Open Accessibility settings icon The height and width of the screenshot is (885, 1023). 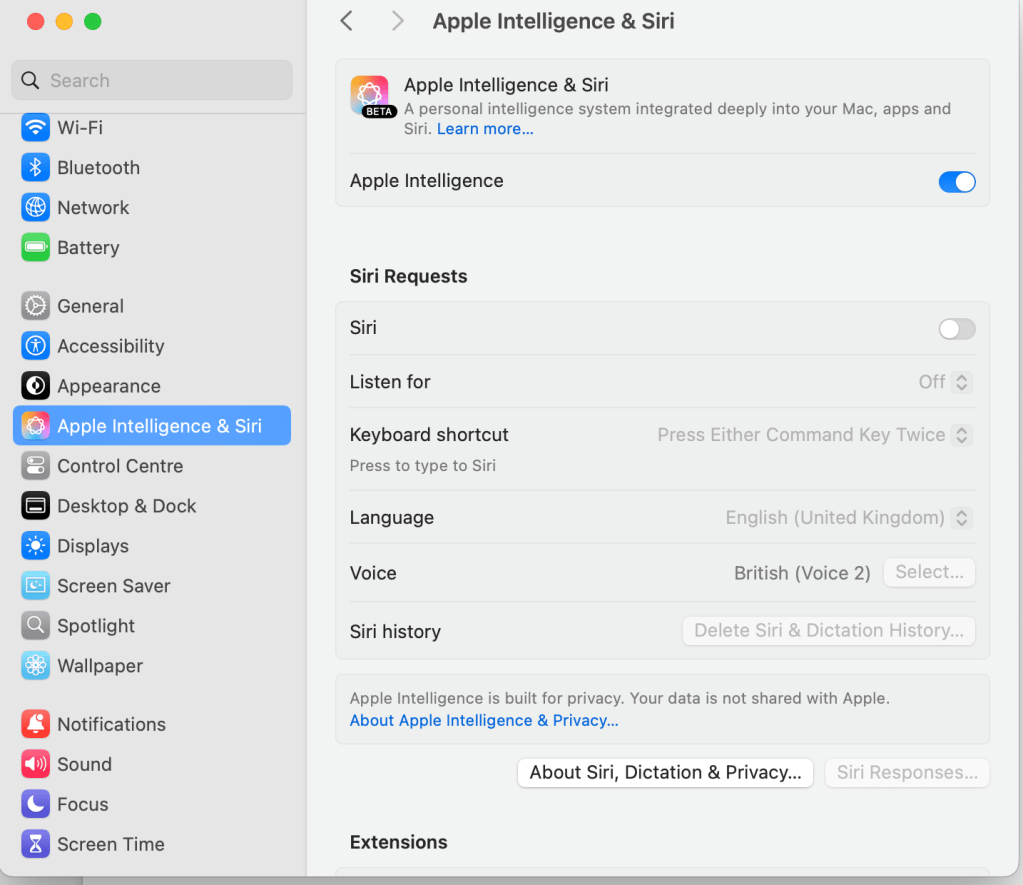(36, 346)
